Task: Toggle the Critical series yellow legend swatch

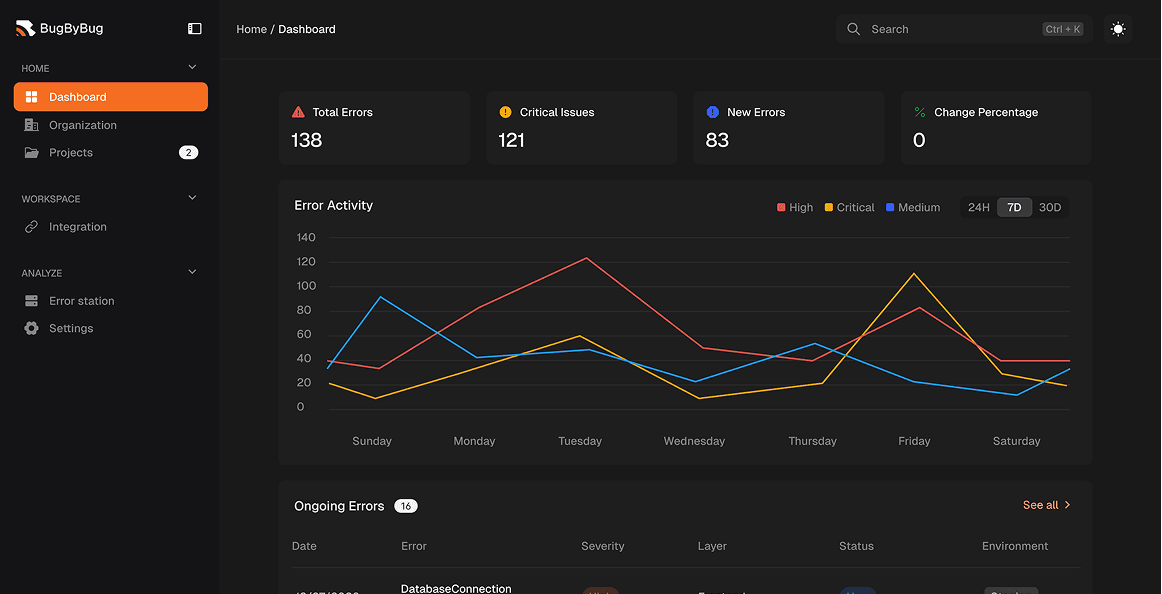Action: click(x=829, y=207)
